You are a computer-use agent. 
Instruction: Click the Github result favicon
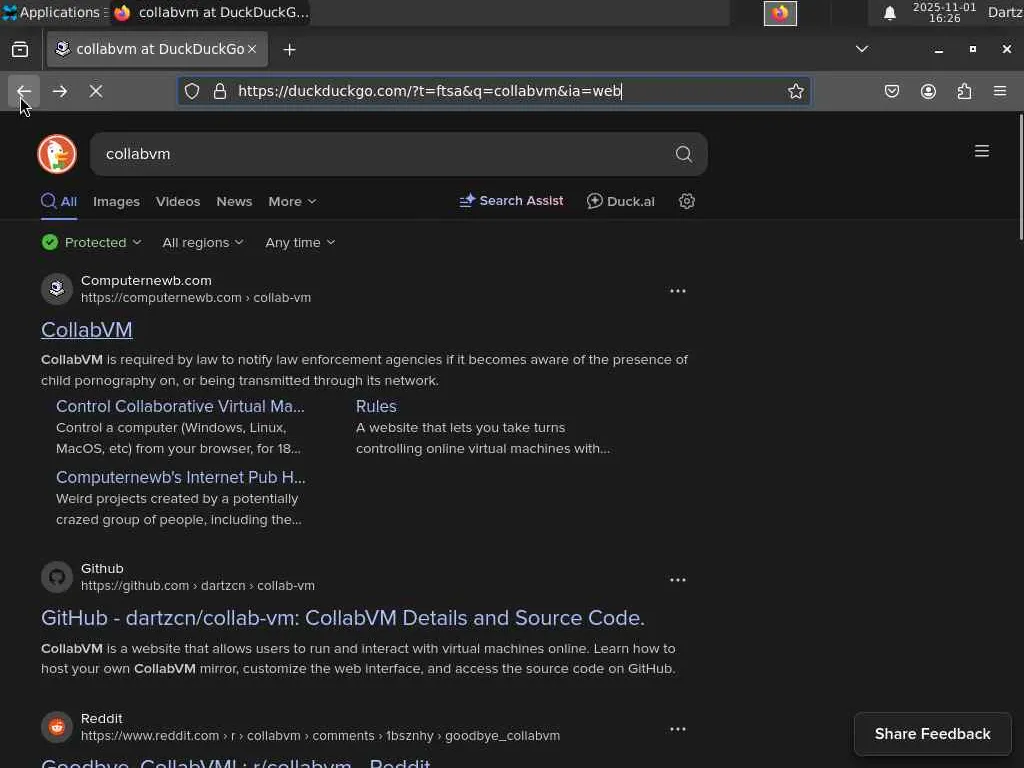pyautogui.click(x=57, y=577)
